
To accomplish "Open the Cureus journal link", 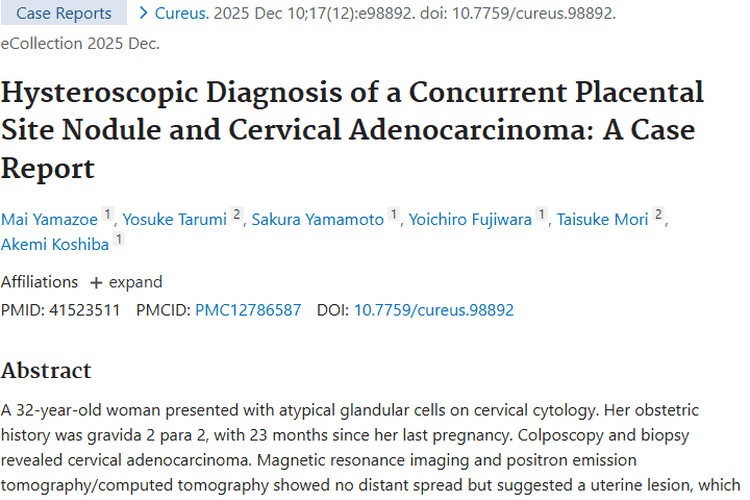I will pos(185,13).
